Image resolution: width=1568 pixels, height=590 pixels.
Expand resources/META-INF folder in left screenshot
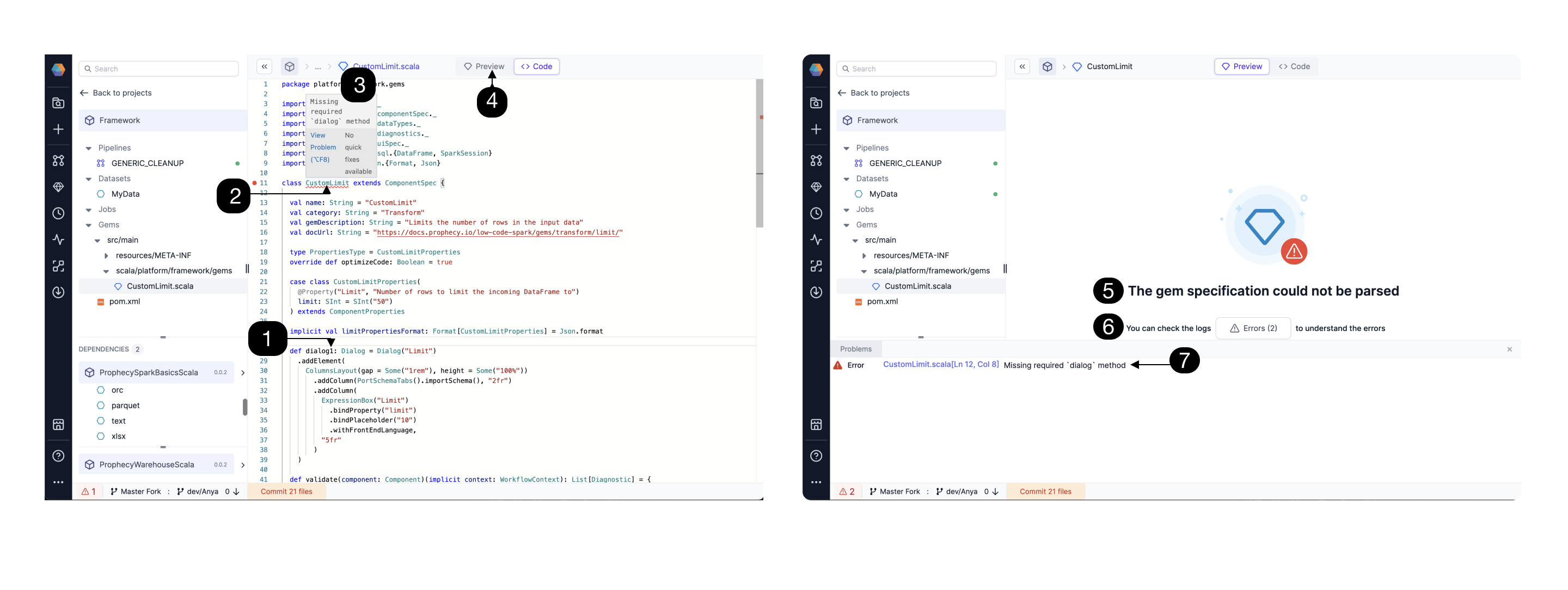point(107,255)
